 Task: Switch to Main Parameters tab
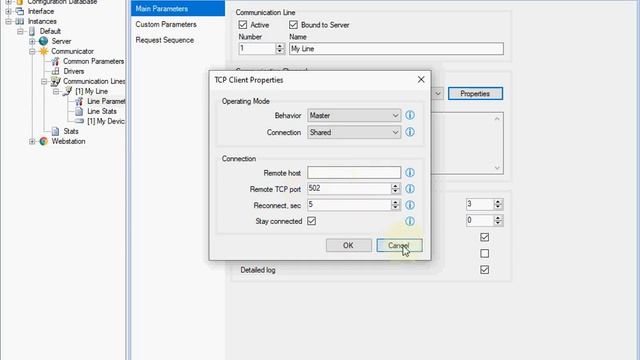(178, 9)
